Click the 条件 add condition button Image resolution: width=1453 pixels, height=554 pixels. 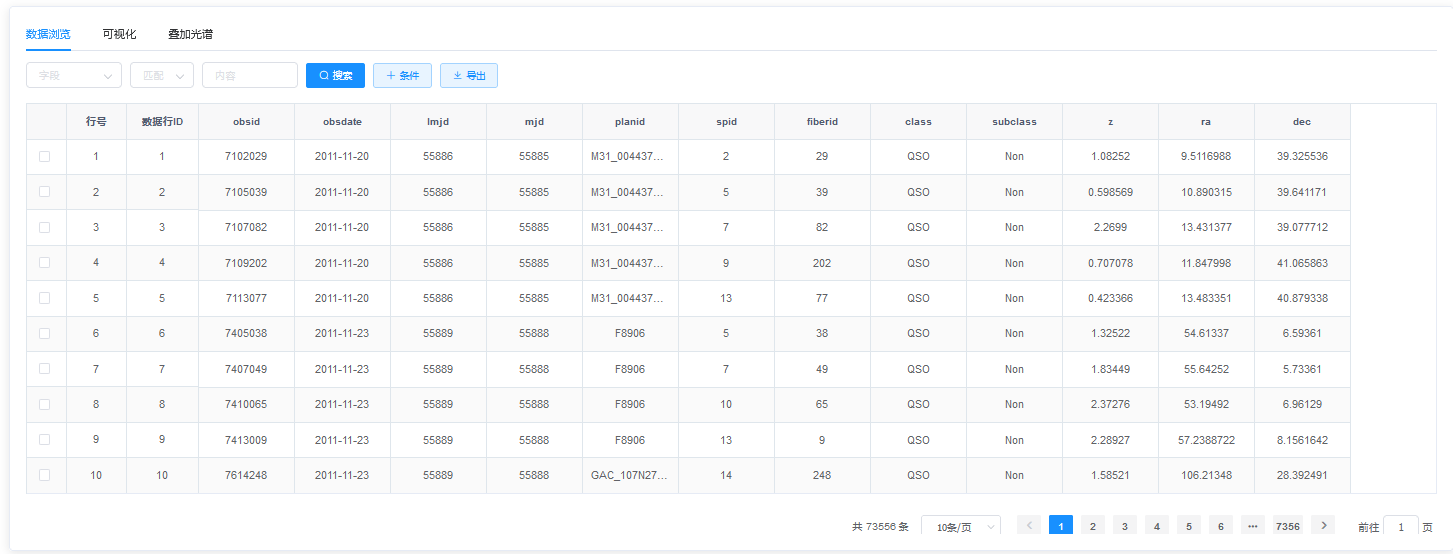click(x=402, y=75)
